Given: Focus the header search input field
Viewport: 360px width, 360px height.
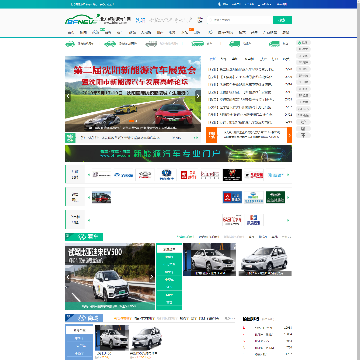Looking at the screenshot, I should click(x=239, y=20).
